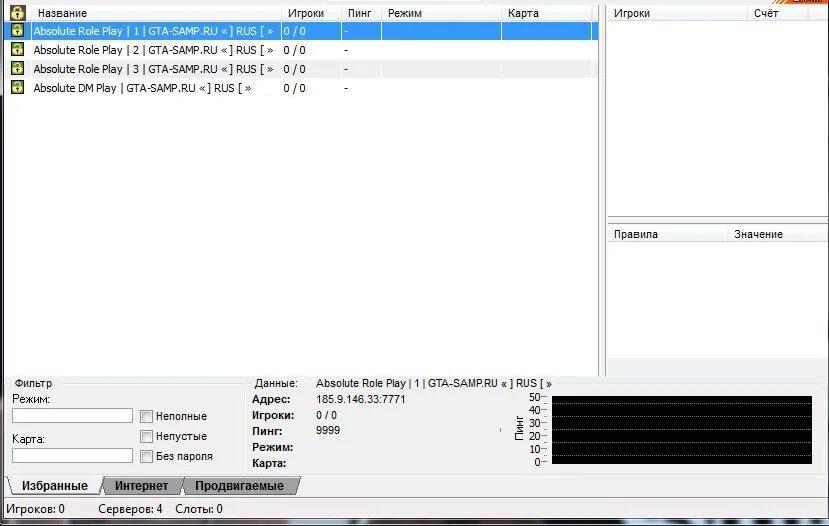Select server Absolute Role Play | 1
This screenshot has height=526, width=829.
(301, 31)
